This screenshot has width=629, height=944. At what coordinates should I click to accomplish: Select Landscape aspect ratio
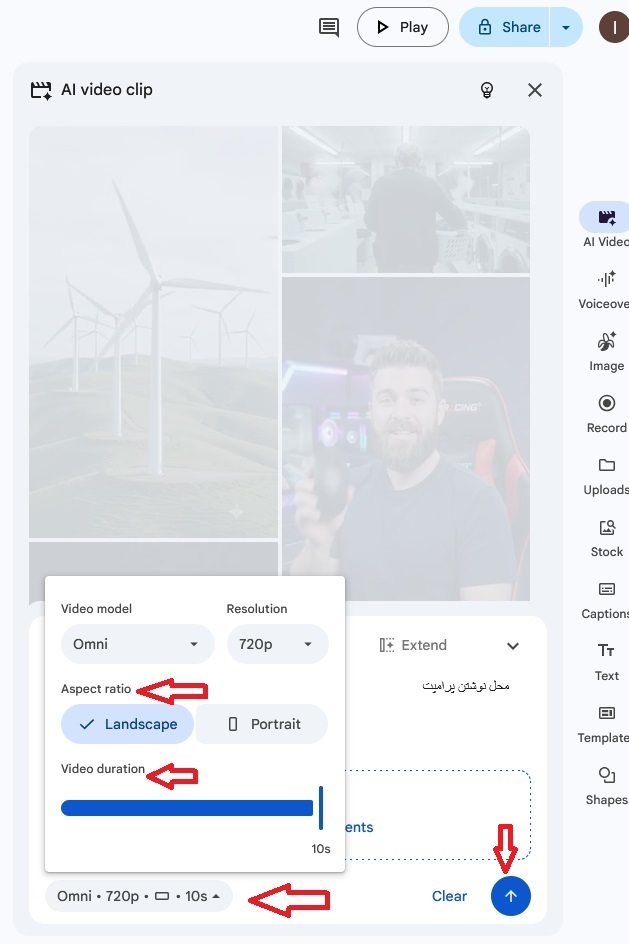pos(128,724)
